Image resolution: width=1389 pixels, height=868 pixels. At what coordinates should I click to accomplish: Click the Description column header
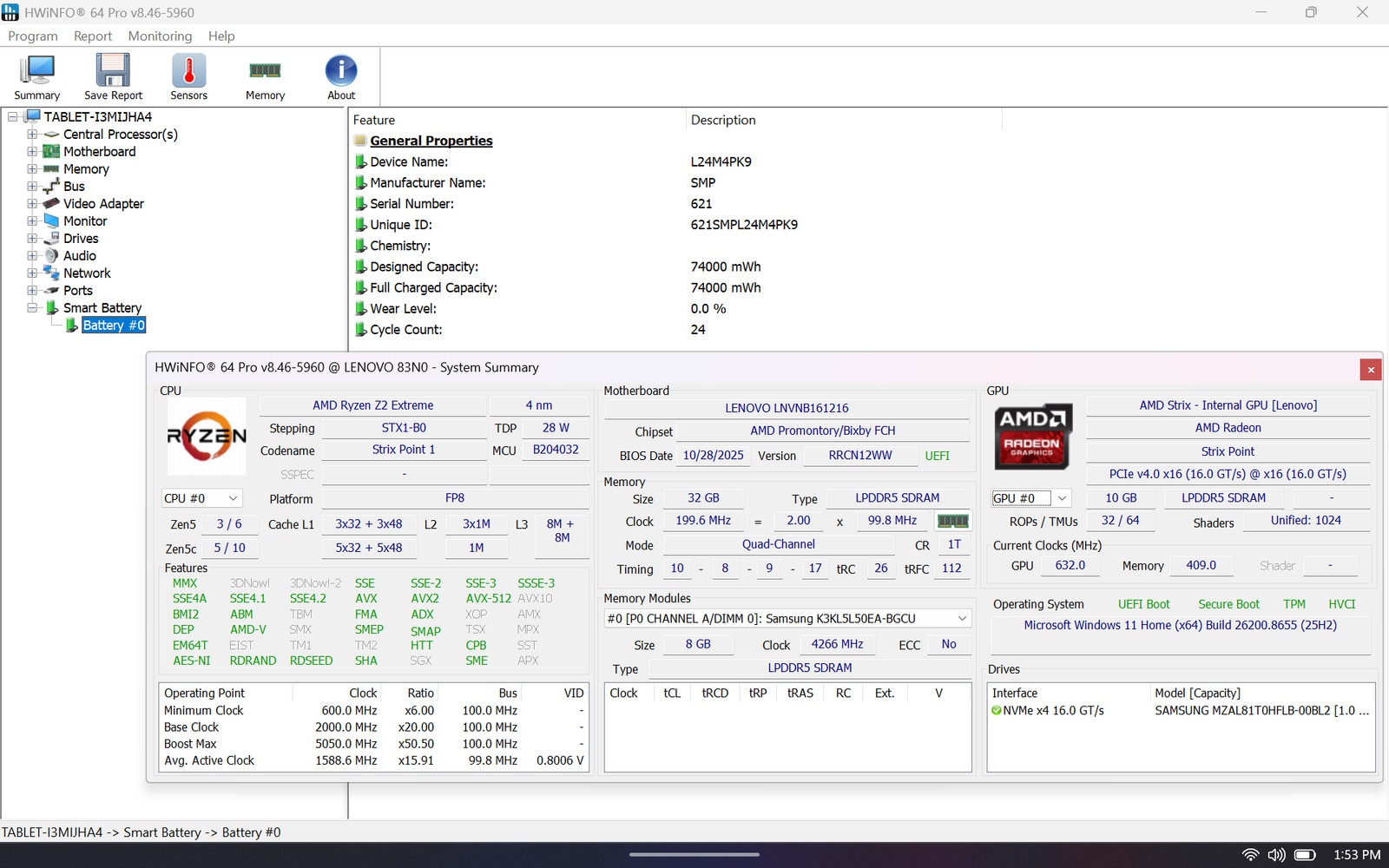[845, 120]
